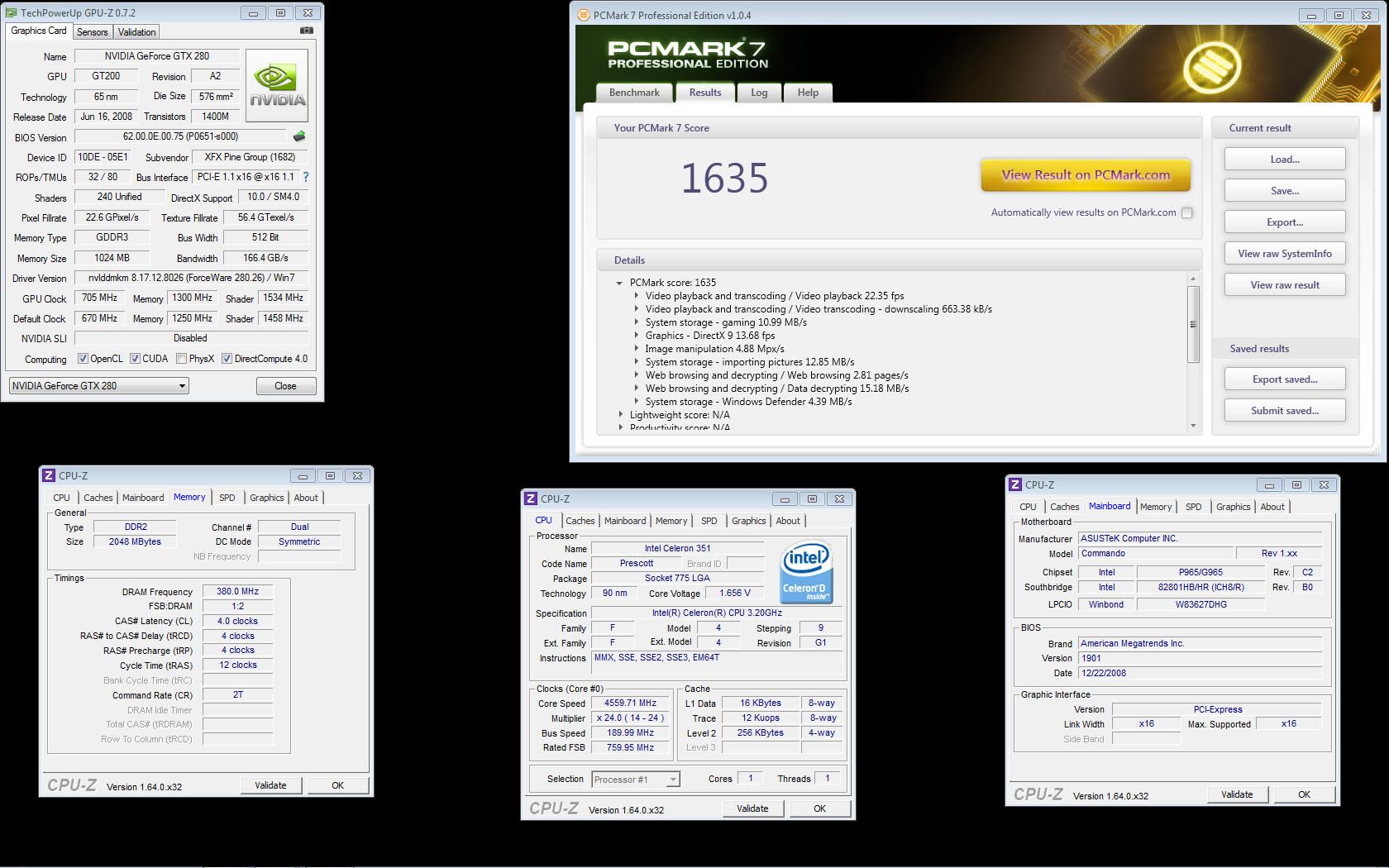Open the Graphics tab in CPU-Z Mainboard window

tap(1234, 507)
